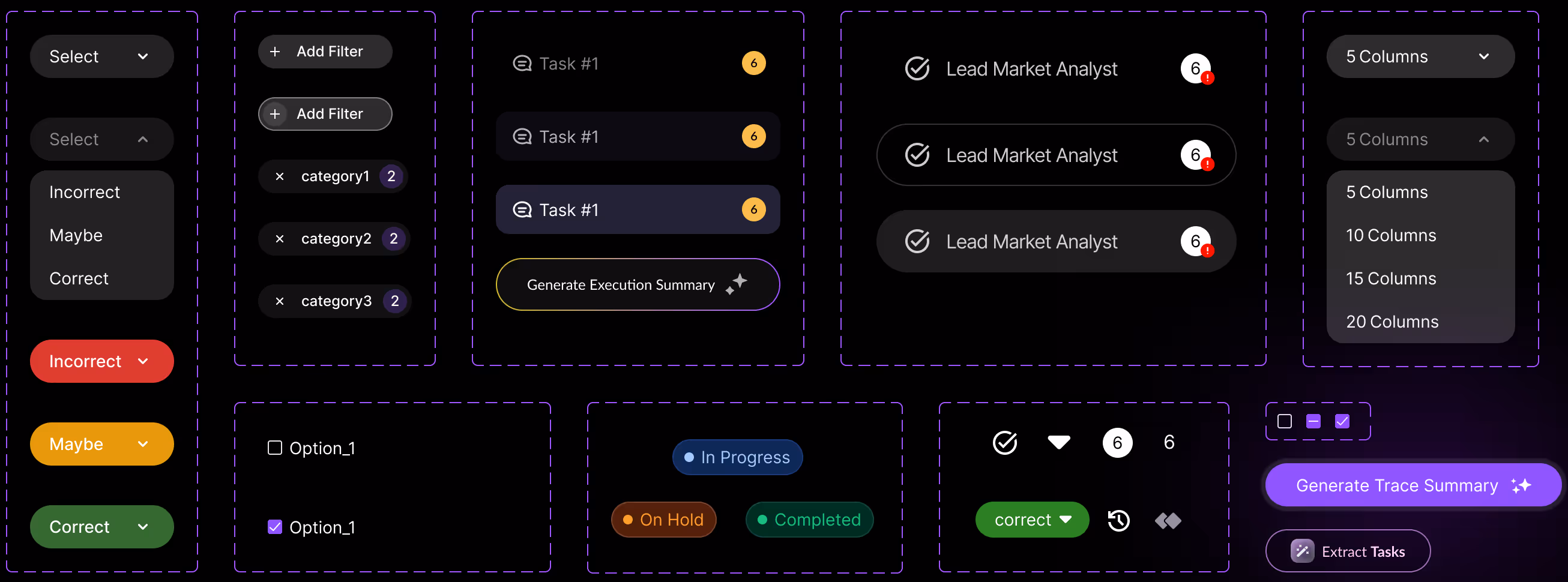
Task: Pick the 5 Columns option in the open list
Action: (x=1421, y=192)
